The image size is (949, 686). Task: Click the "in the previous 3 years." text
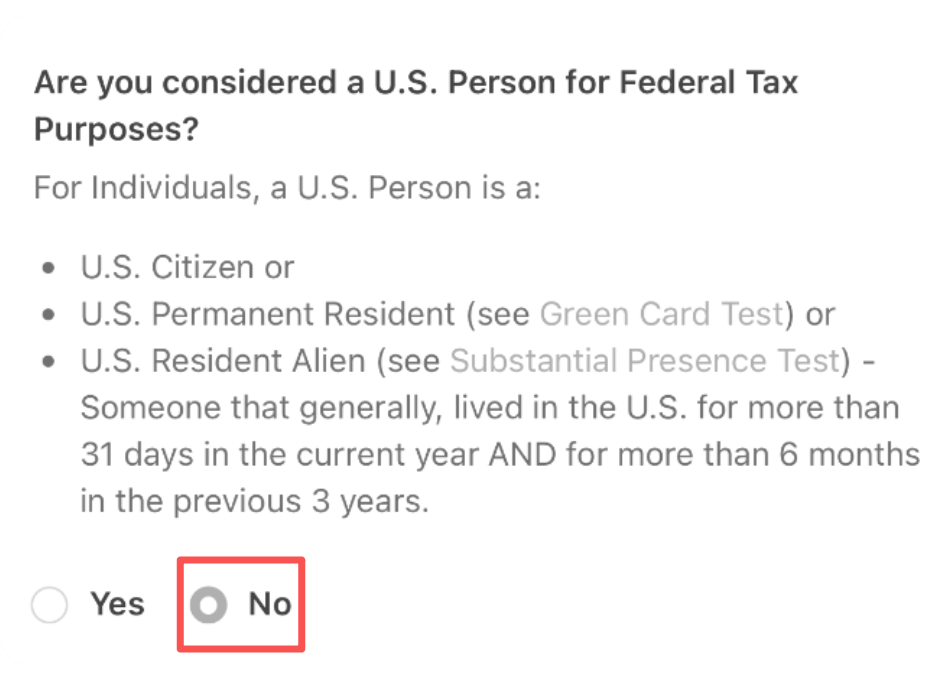[255, 501]
